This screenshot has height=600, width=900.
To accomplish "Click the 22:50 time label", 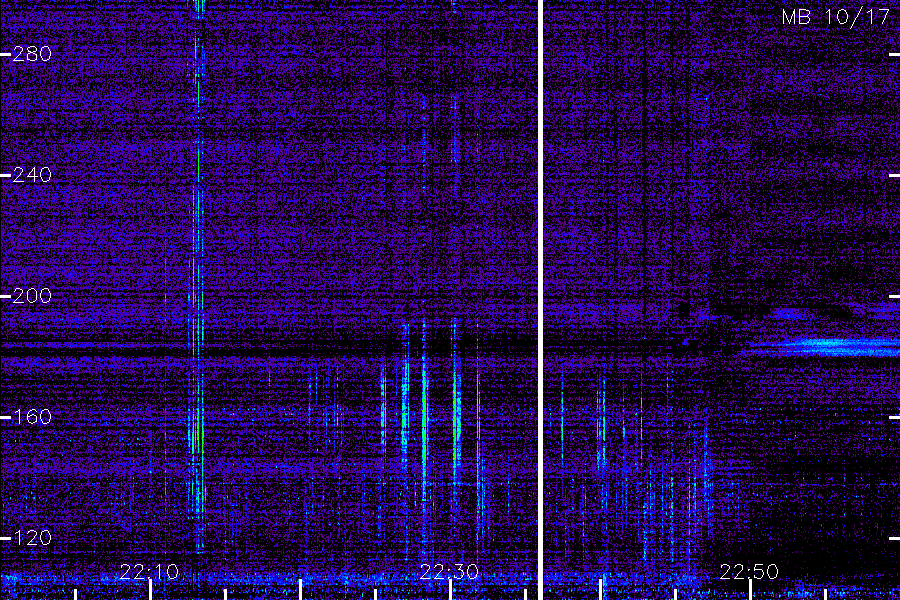I will (749, 572).
